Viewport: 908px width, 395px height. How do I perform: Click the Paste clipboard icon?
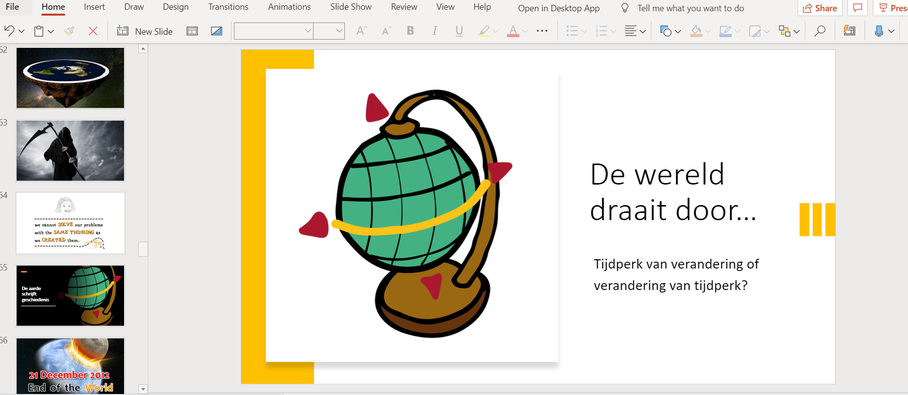tap(38, 31)
